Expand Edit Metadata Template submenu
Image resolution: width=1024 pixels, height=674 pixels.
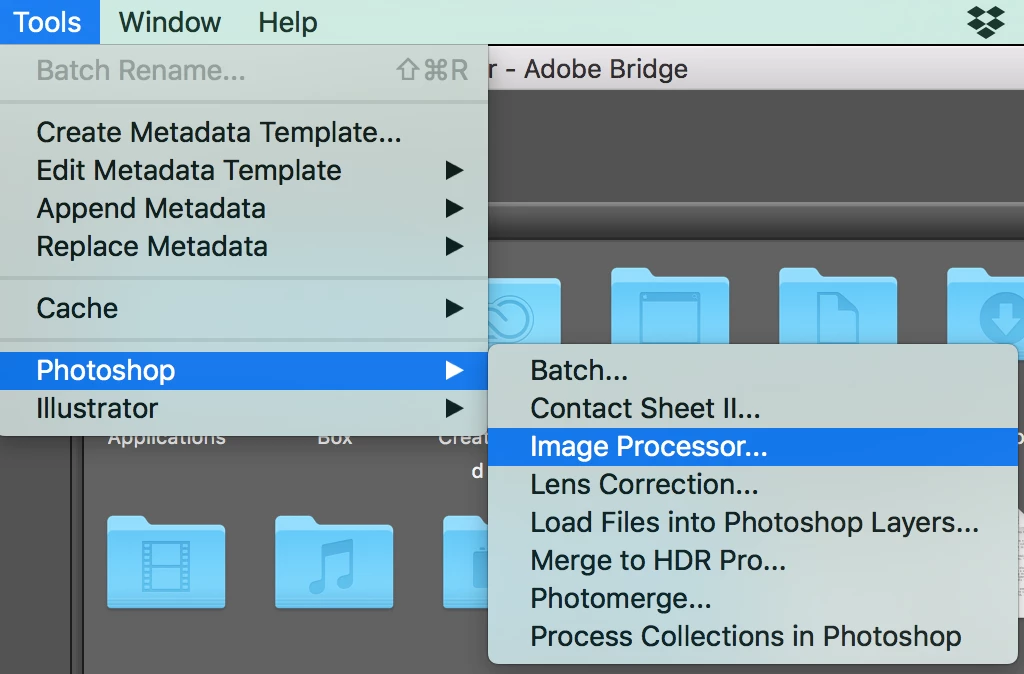(244, 170)
